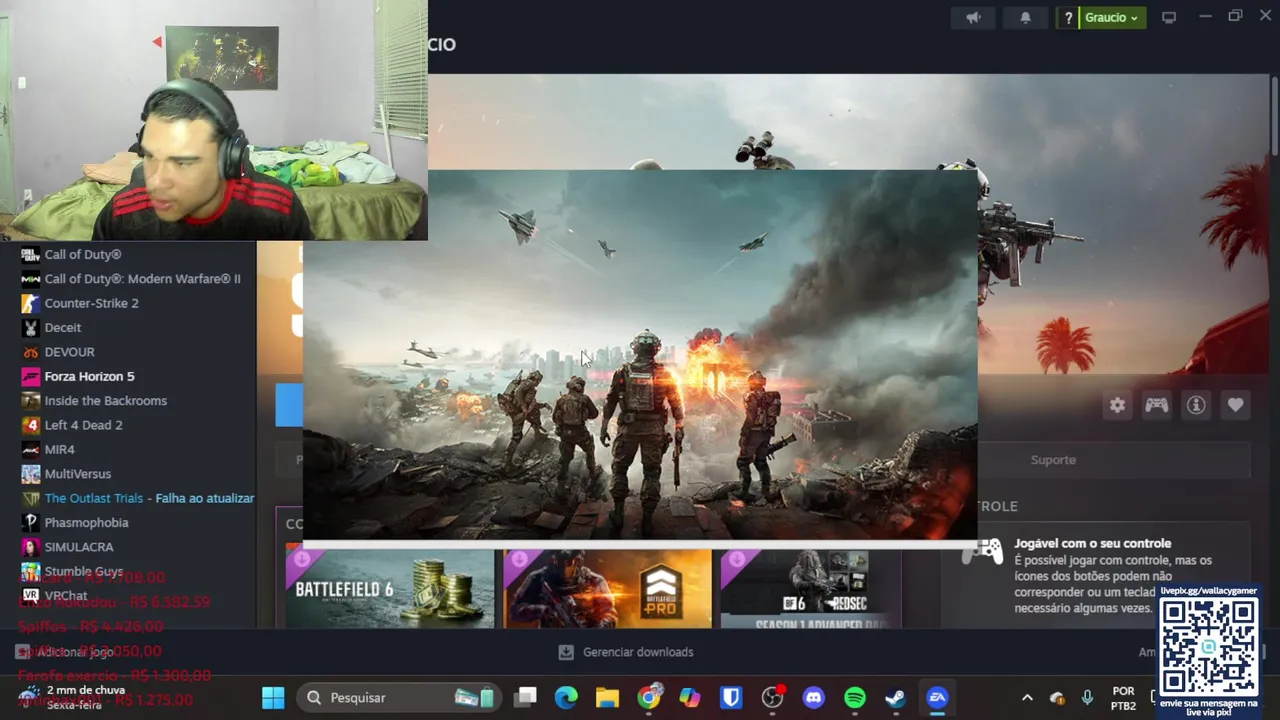
Task: Open the Suporte tab
Action: tap(1053, 460)
